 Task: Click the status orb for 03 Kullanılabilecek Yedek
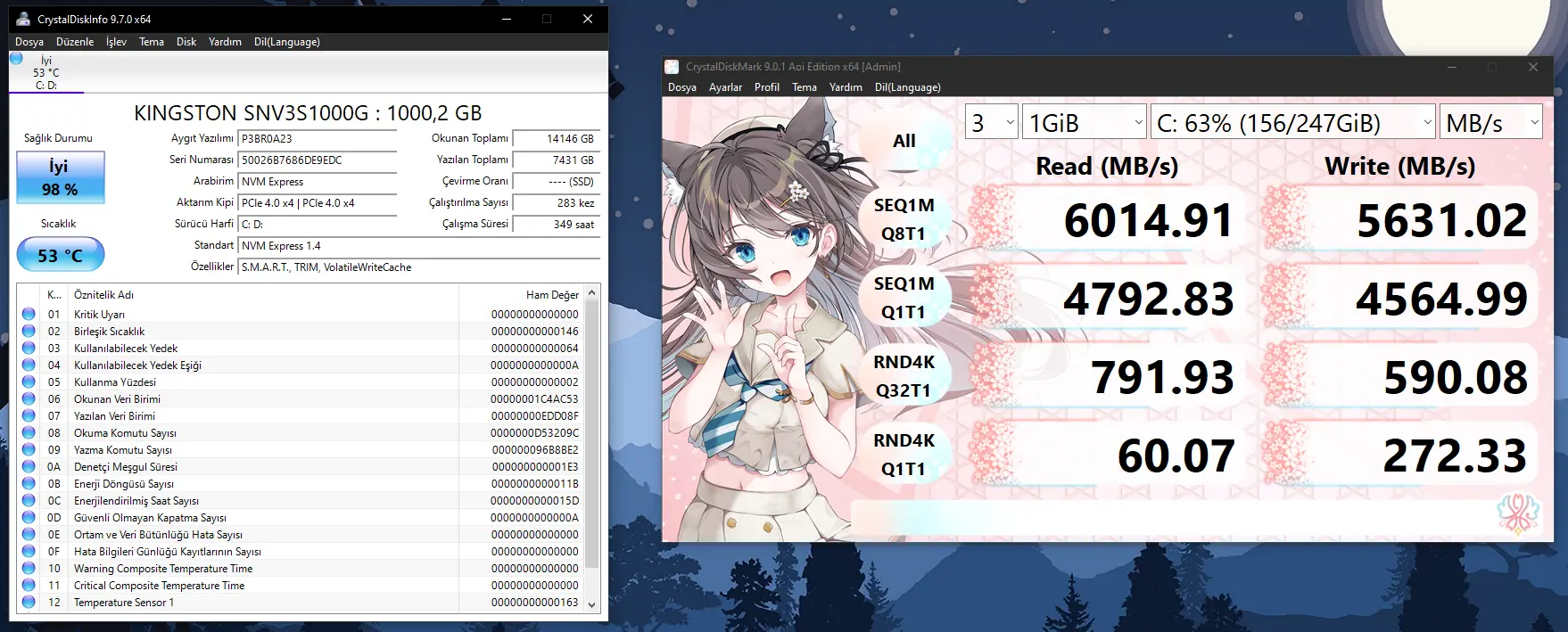29,348
